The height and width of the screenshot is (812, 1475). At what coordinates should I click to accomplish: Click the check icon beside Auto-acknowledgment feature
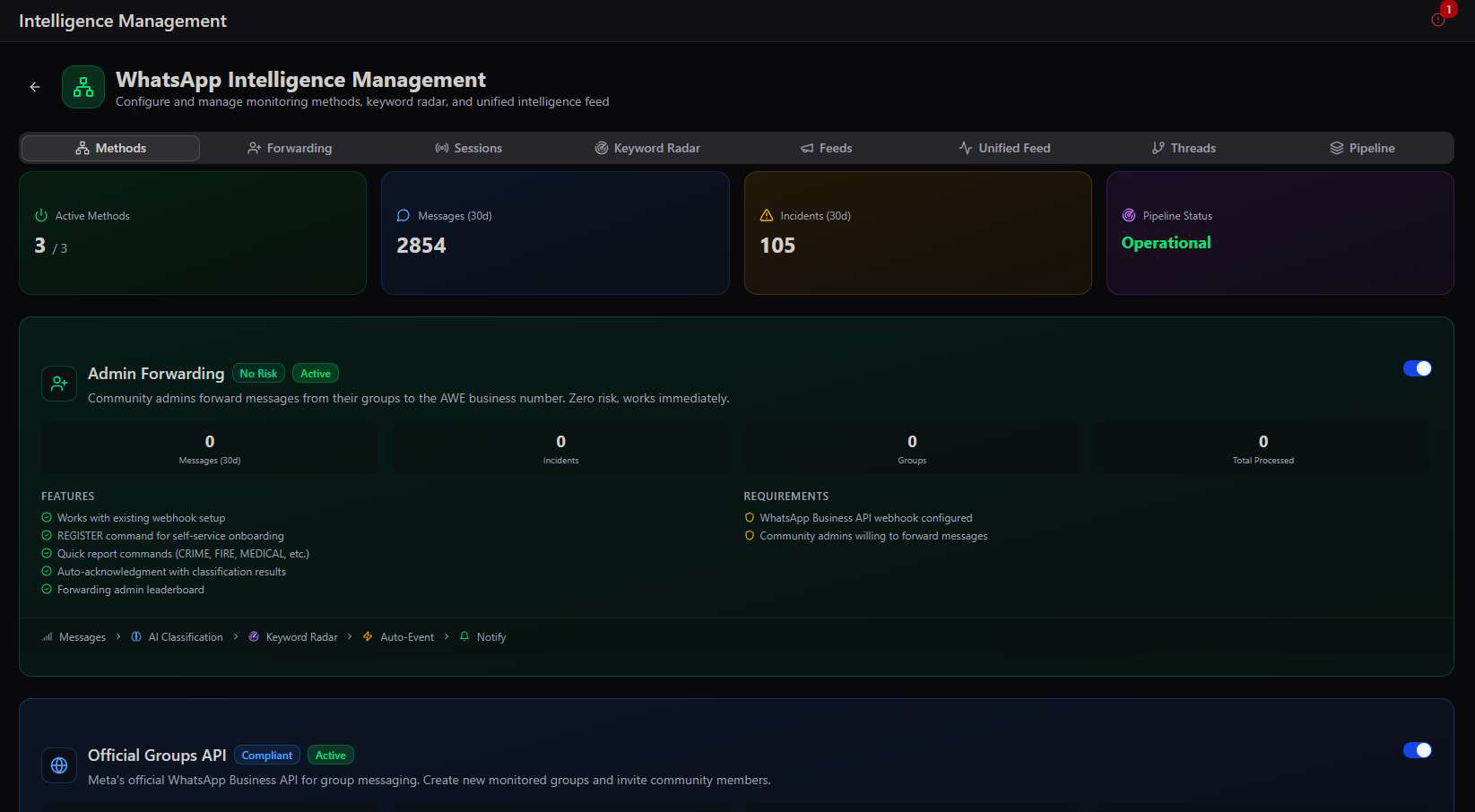47,571
